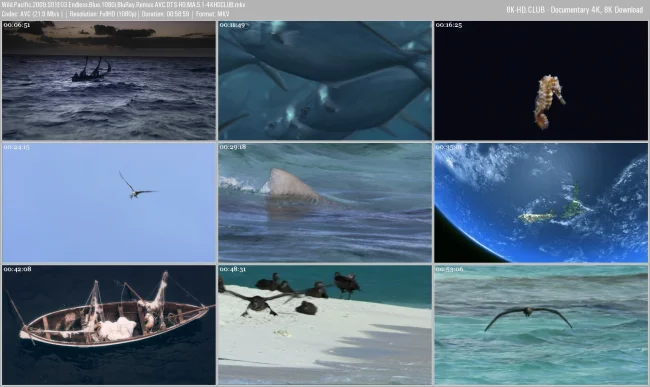This screenshot has width=650, height=387.
Task: Click the 8K-HD.CLUB Documentary Download watermark
Action: pyautogui.click(x=575, y=10)
